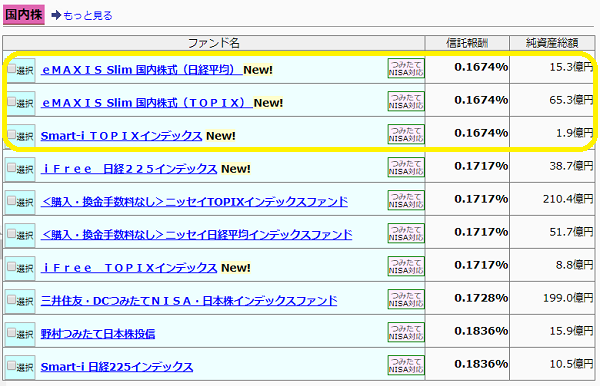The width and height of the screenshot is (600, 386).
Task: Click つみたてNISA対応 badge for iFree 日経225
Action: click(x=406, y=167)
